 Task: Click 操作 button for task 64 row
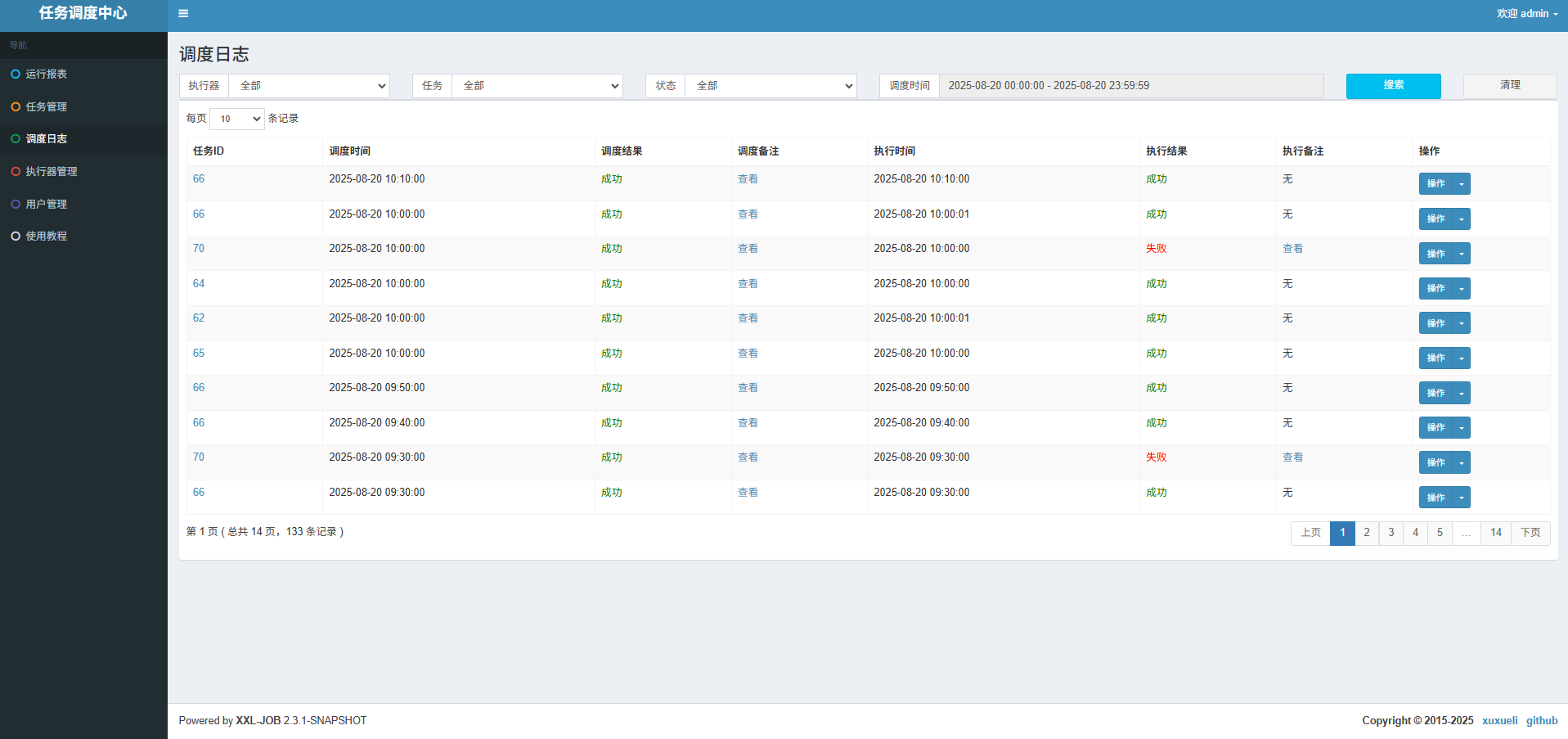[1435, 289]
